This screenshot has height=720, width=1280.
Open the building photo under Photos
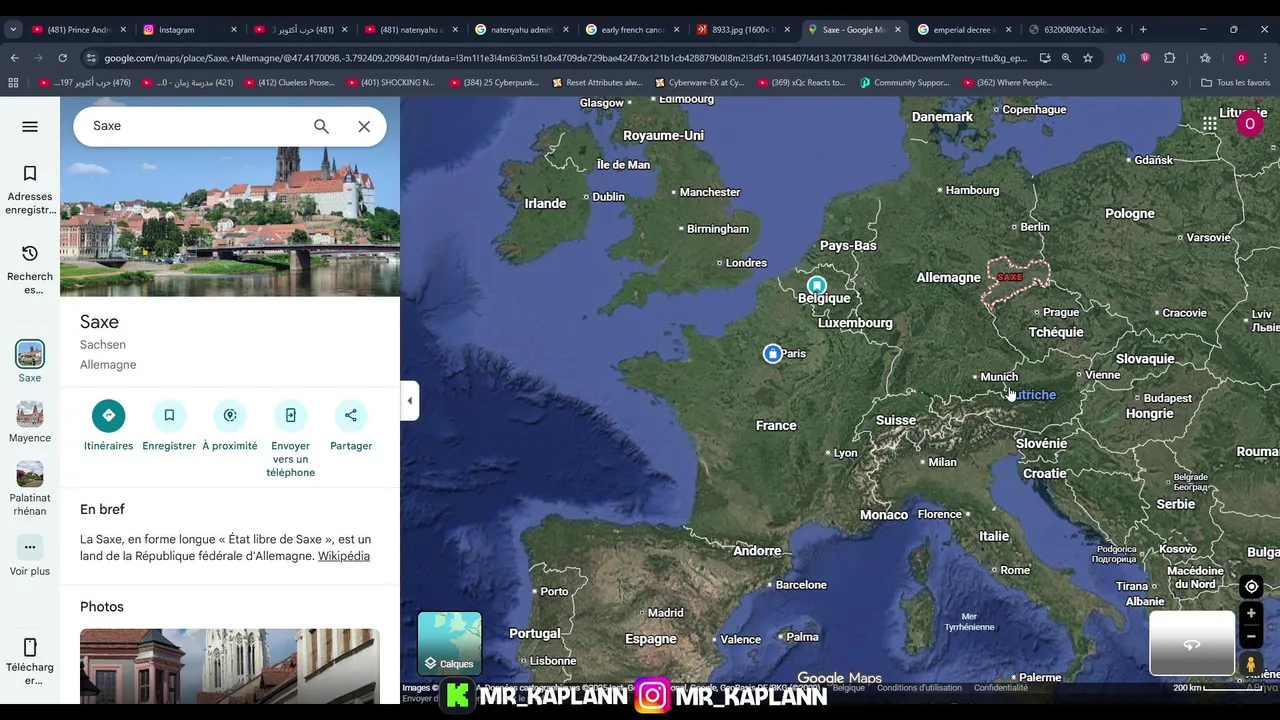coord(230,665)
